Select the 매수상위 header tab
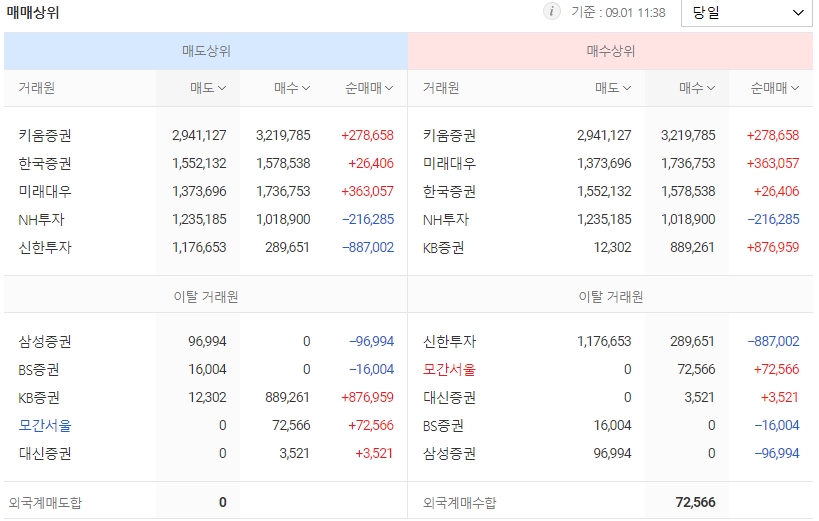The width and height of the screenshot is (819, 521). pos(611,51)
